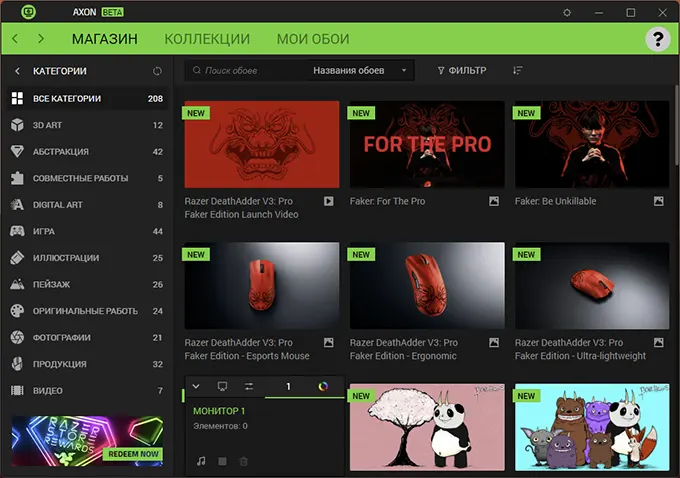Open the Faker Edition Ergonomic thumbnail
The height and width of the screenshot is (478, 680).
(x=427, y=286)
